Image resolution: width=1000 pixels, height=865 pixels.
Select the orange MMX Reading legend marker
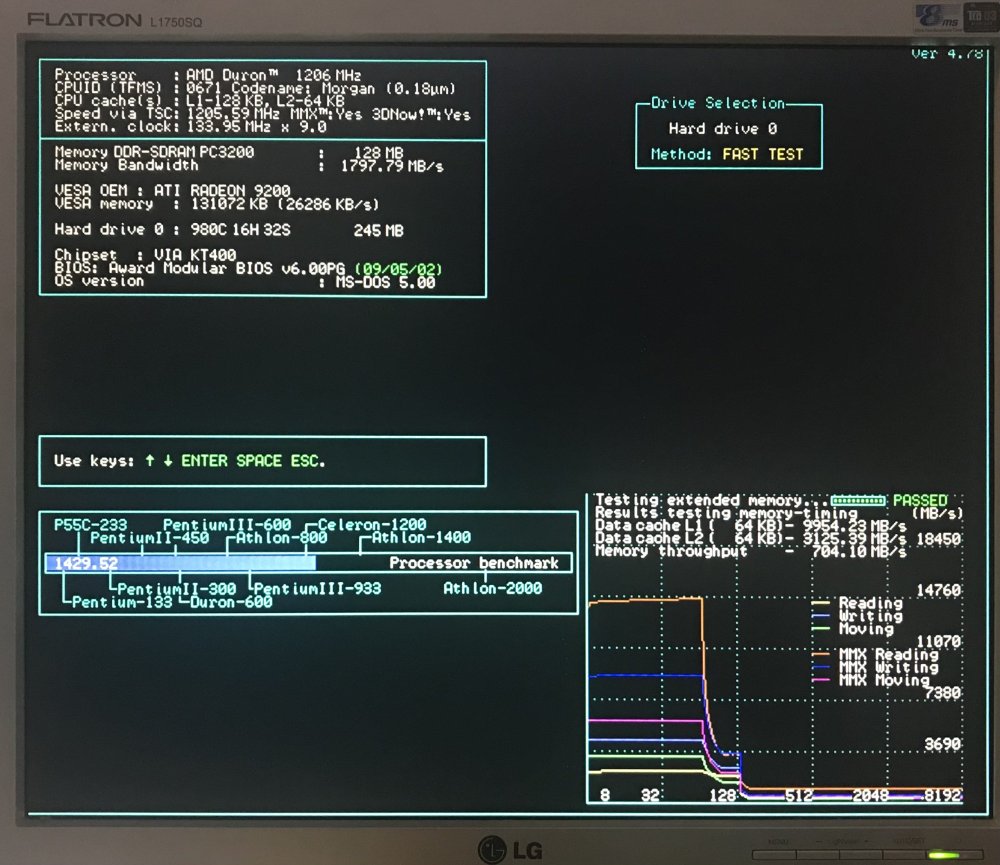click(822, 654)
